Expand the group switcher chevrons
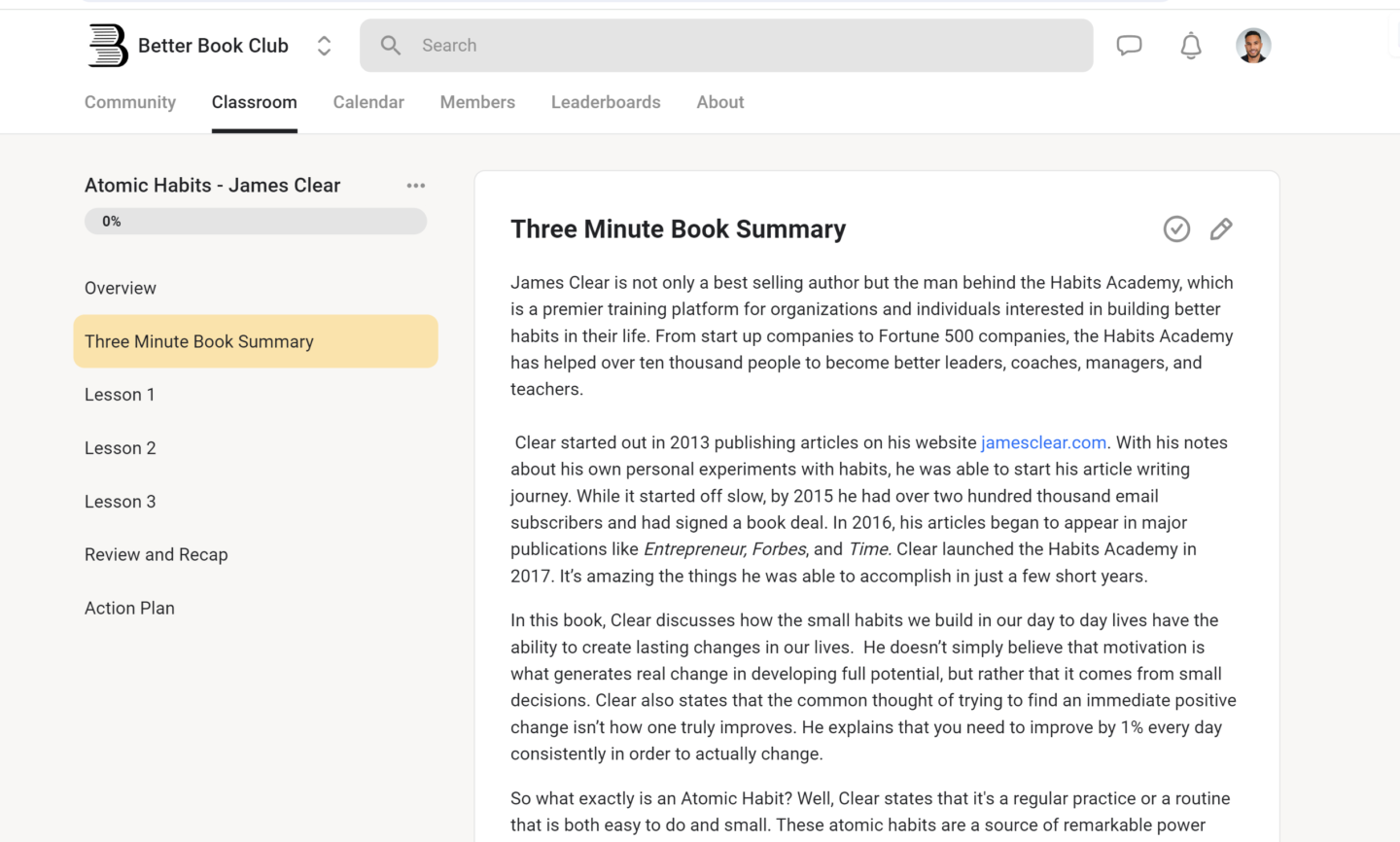Screen dimensions: 1400x842 [x=324, y=46]
